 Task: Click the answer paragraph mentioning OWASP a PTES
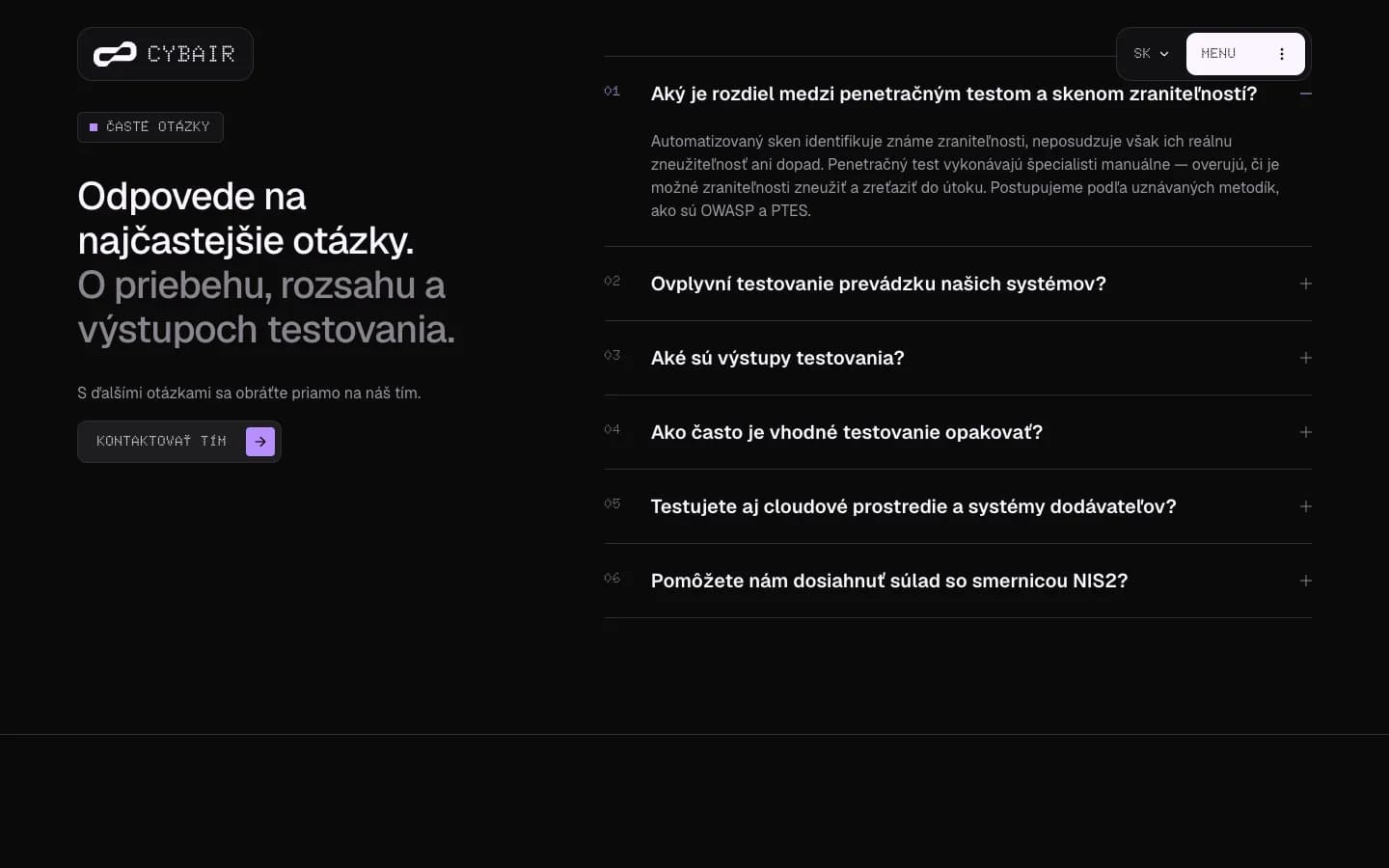[966, 176]
